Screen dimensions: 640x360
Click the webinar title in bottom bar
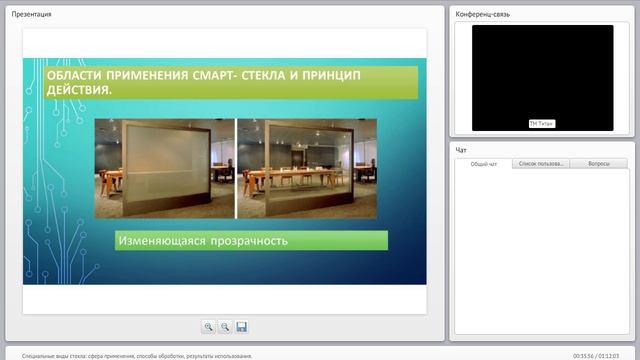[137, 356]
